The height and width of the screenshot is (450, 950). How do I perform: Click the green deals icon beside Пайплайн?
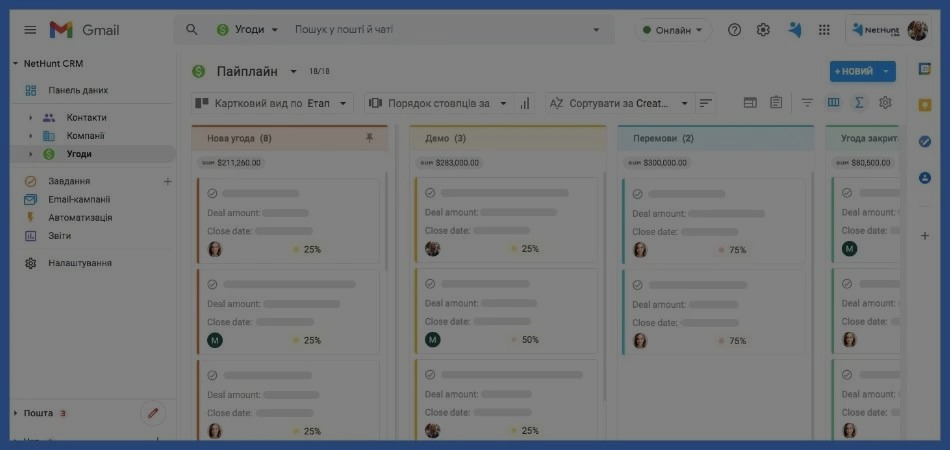click(199, 71)
